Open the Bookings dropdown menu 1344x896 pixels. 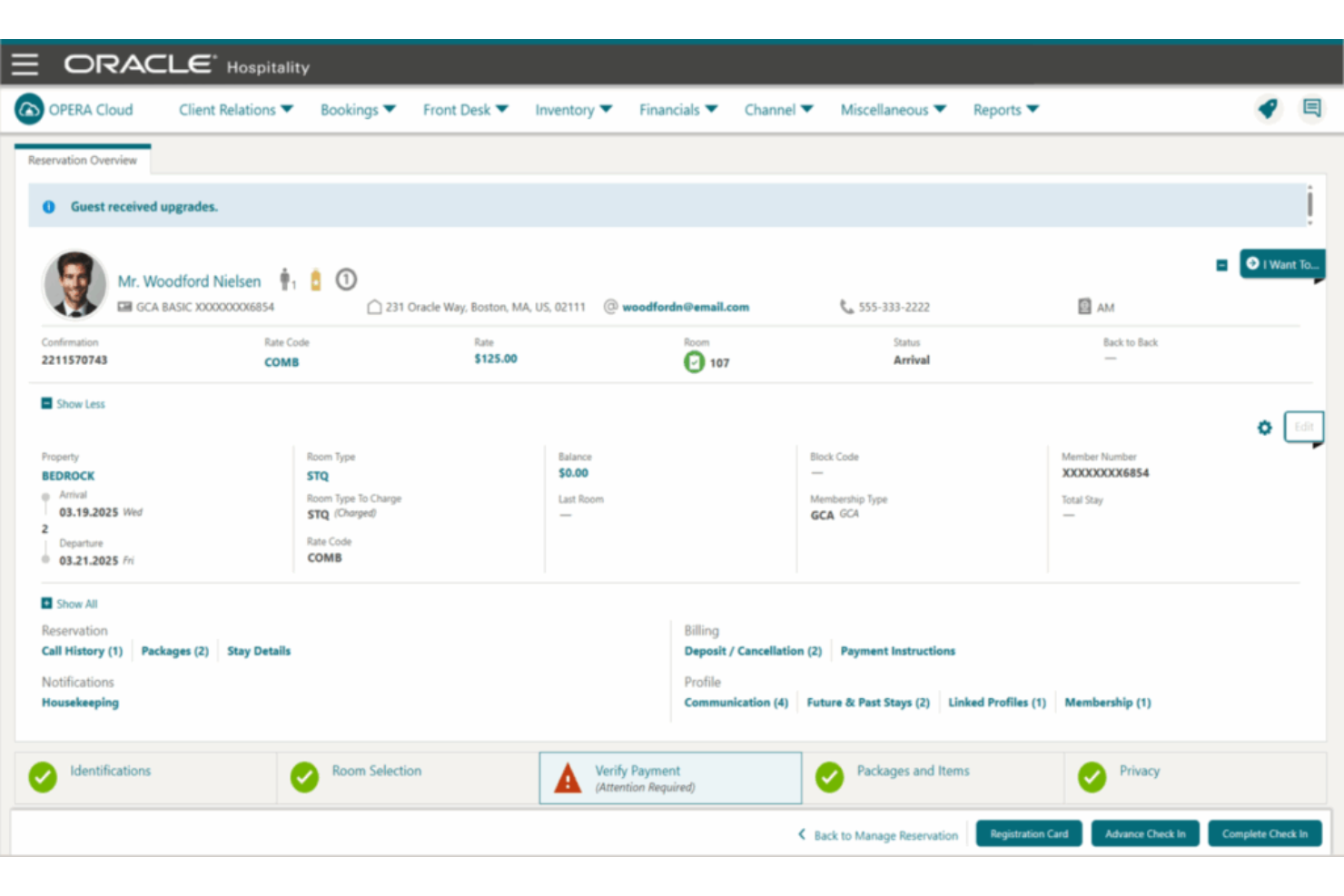pos(358,110)
